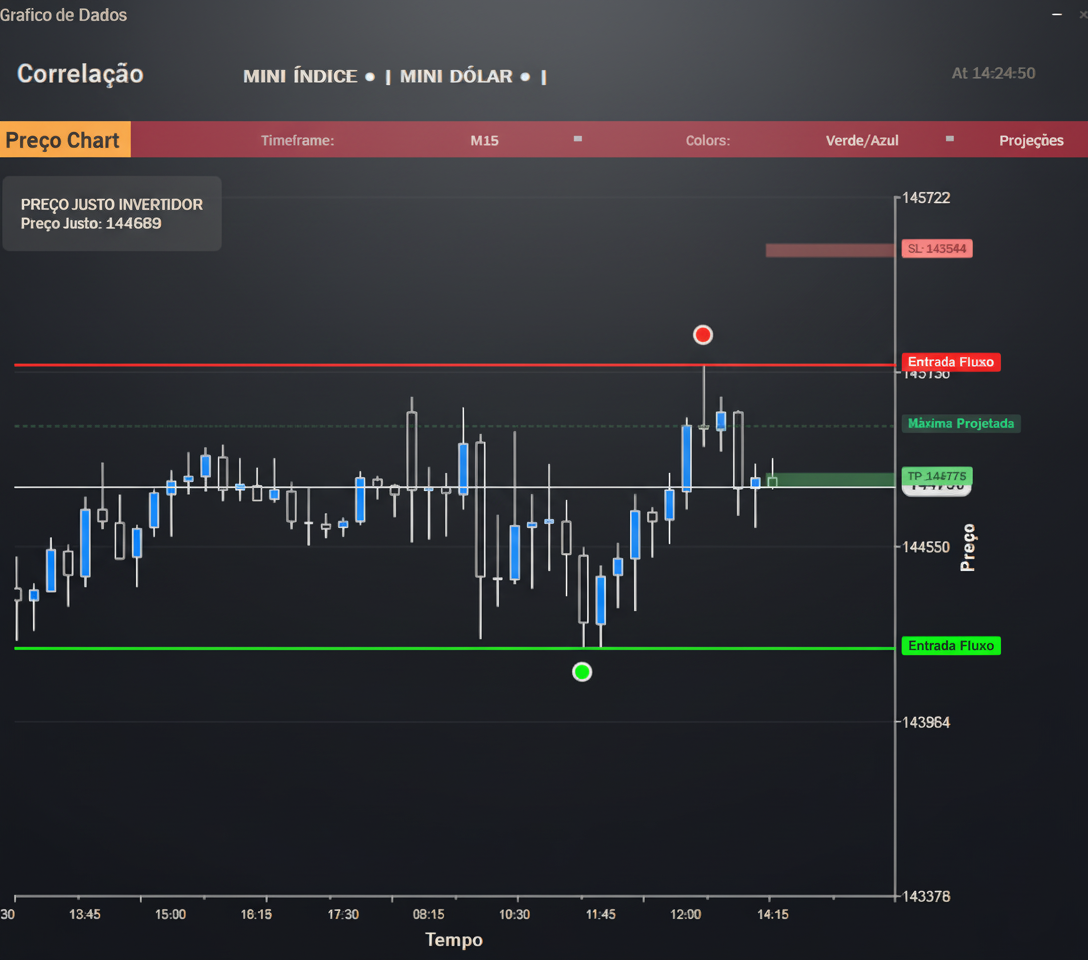Select the MINI ÍNDICE asset label
The image size is (1088, 960).
(300, 77)
